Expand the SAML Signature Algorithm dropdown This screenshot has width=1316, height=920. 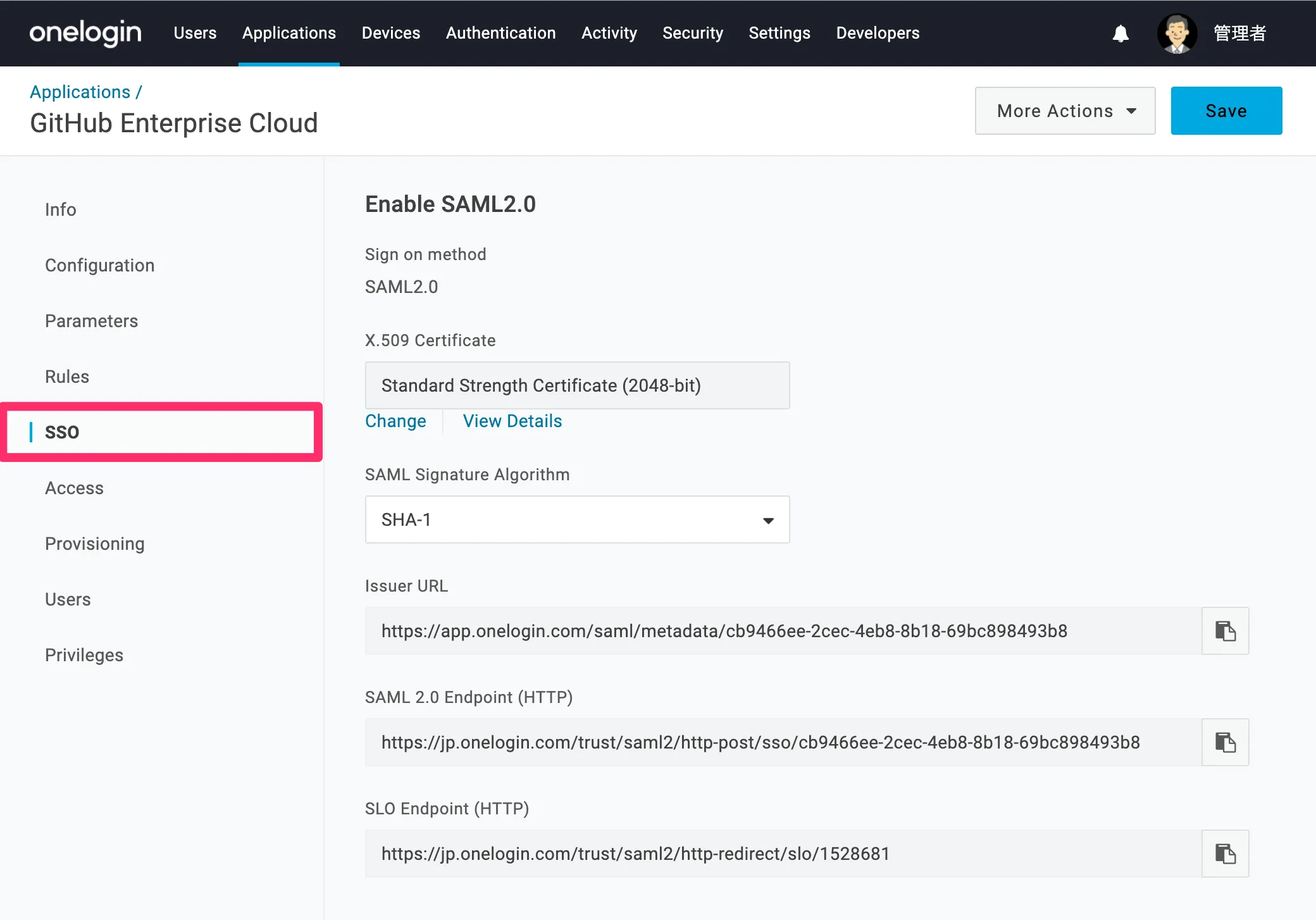pos(577,519)
